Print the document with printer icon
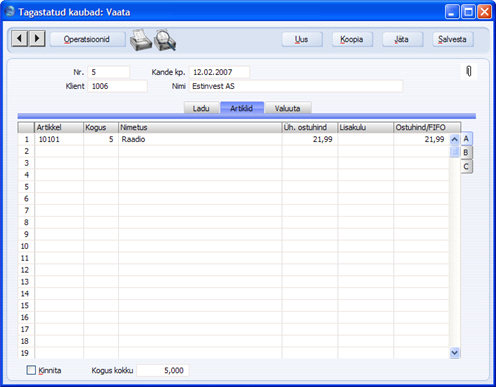Viewport: 496px width, 387px height. coord(141,40)
